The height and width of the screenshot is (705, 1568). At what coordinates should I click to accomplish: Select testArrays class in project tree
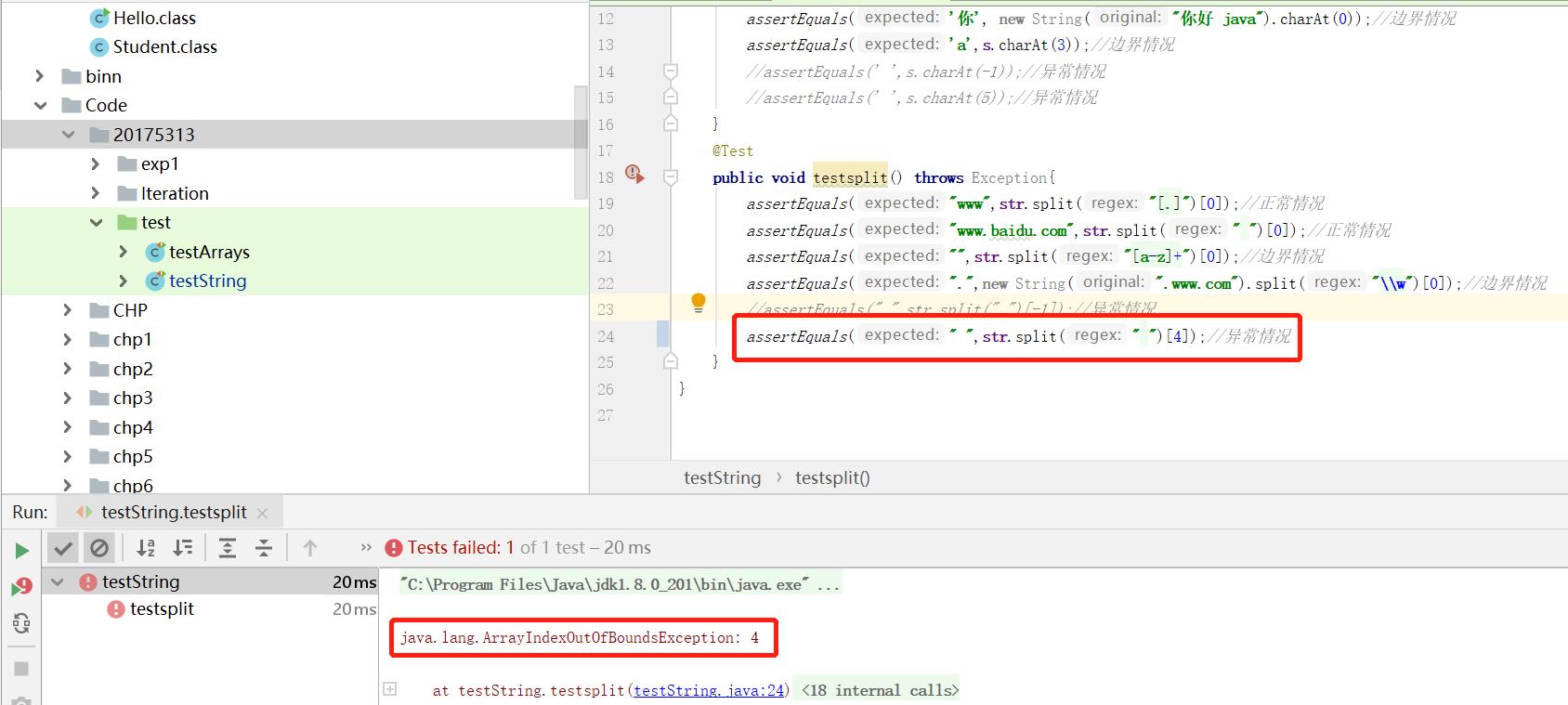tap(209, 252)
